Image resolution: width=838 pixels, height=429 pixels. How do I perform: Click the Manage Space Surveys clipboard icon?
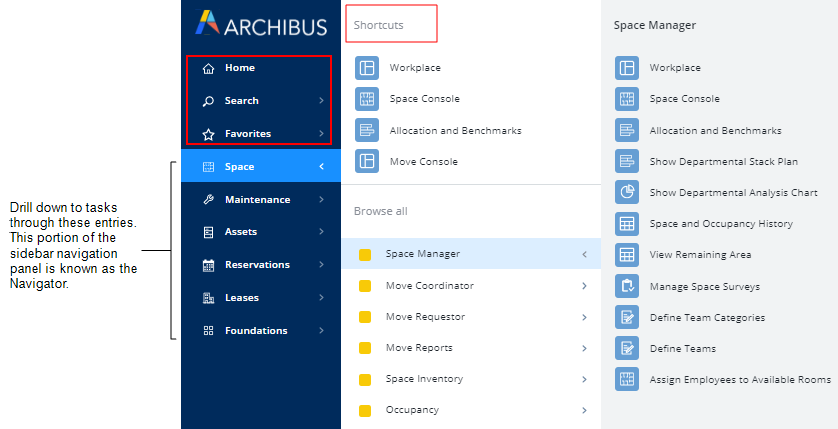click(627, 286)
